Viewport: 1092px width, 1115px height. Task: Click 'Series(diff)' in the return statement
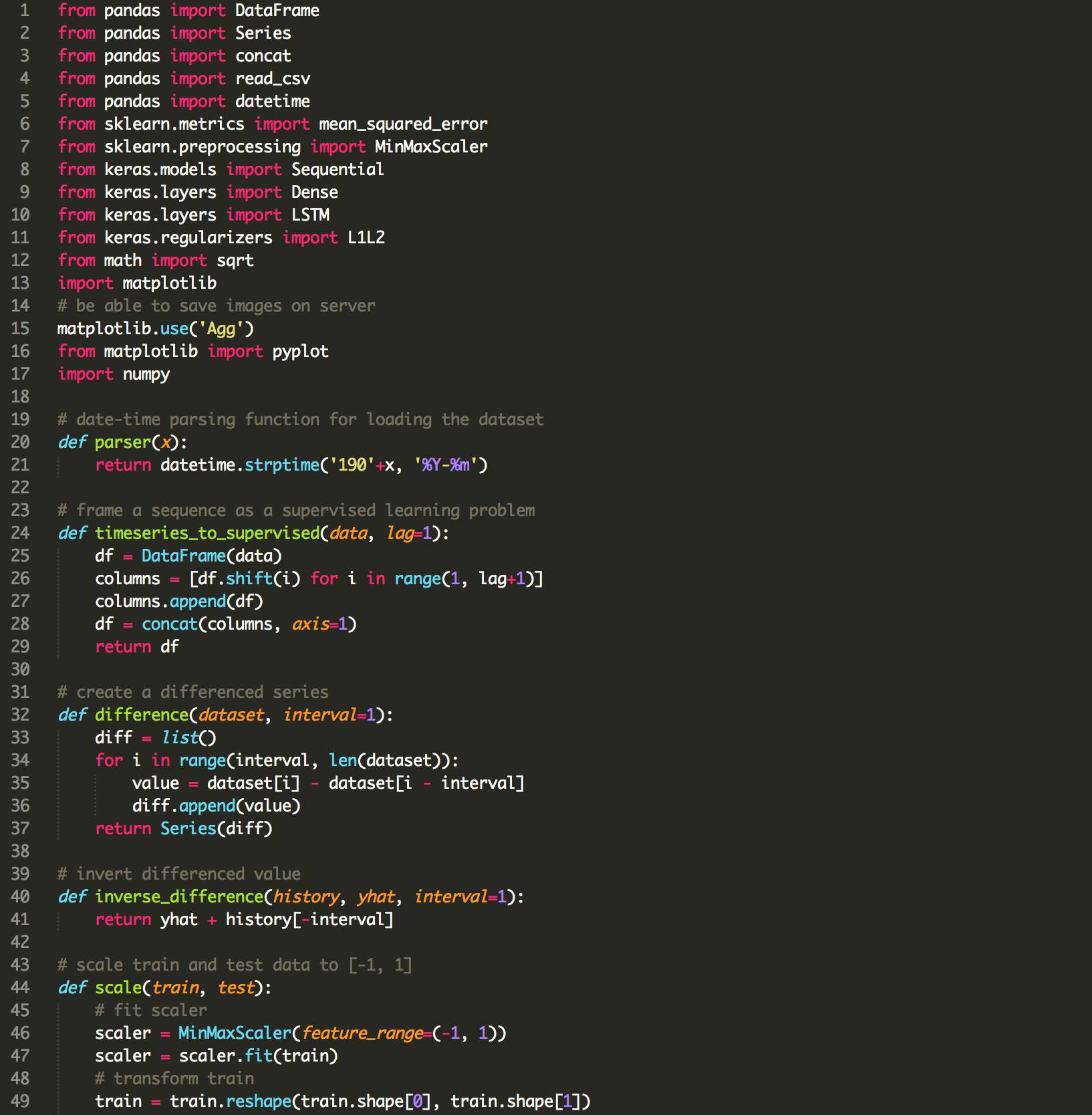coord(216,829)
